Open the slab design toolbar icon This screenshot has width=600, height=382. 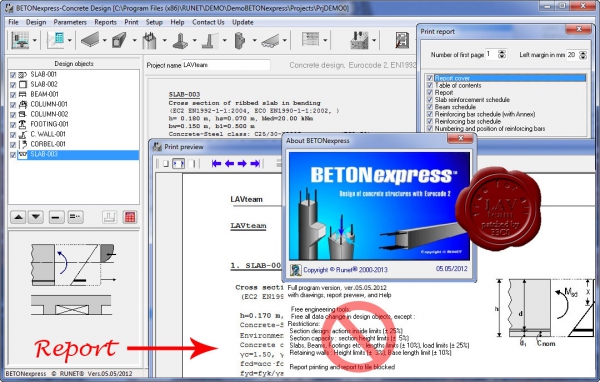90,40
